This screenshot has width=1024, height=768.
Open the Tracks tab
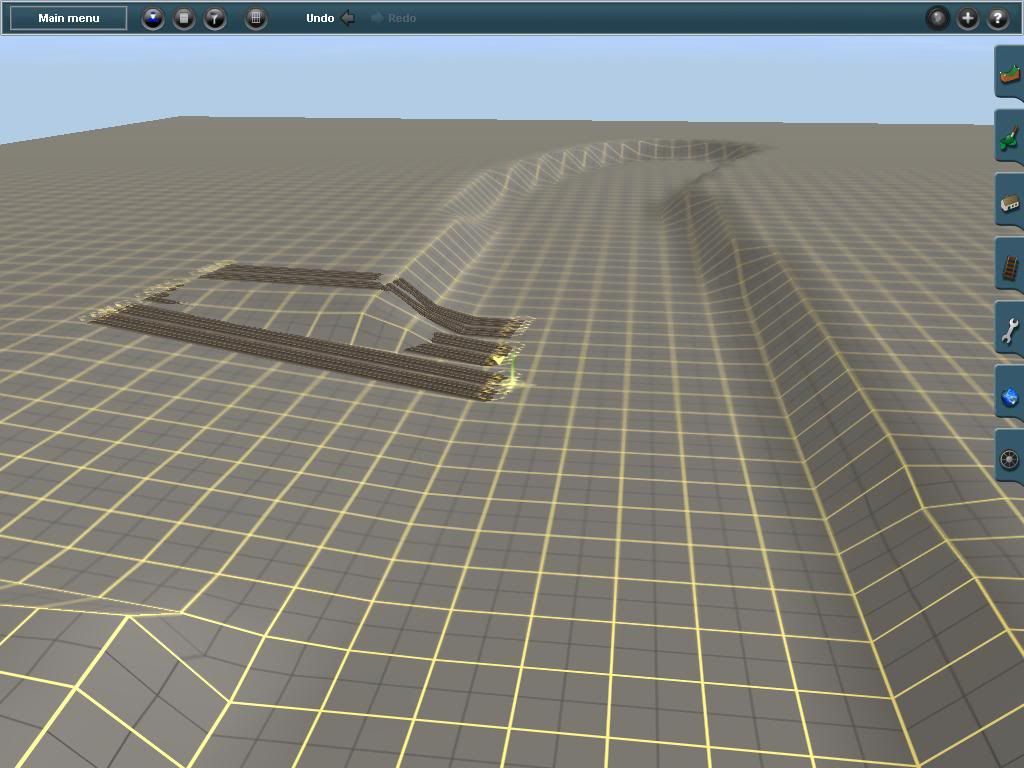coord(1010,265)
